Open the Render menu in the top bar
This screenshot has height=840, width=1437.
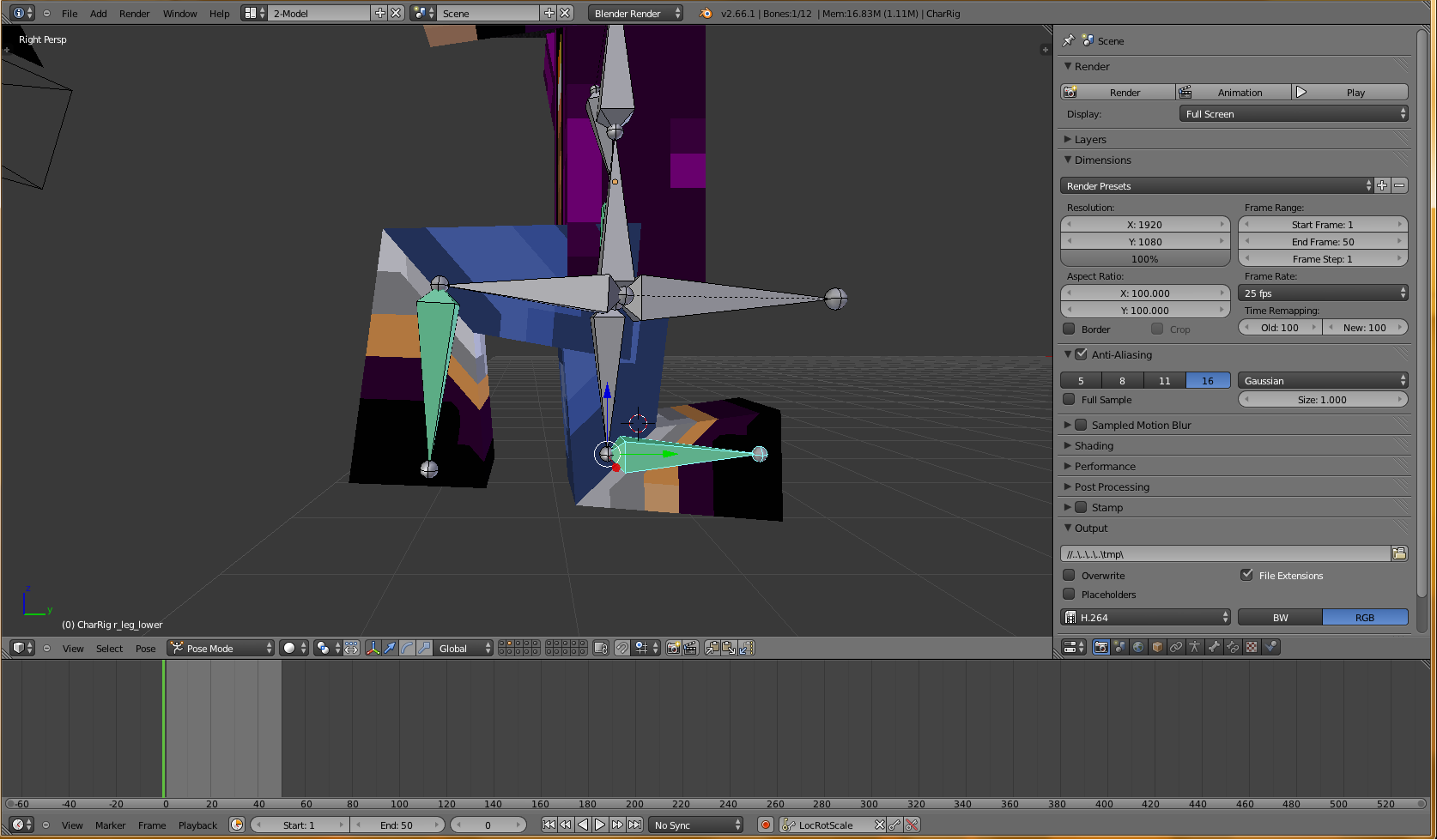134,13
